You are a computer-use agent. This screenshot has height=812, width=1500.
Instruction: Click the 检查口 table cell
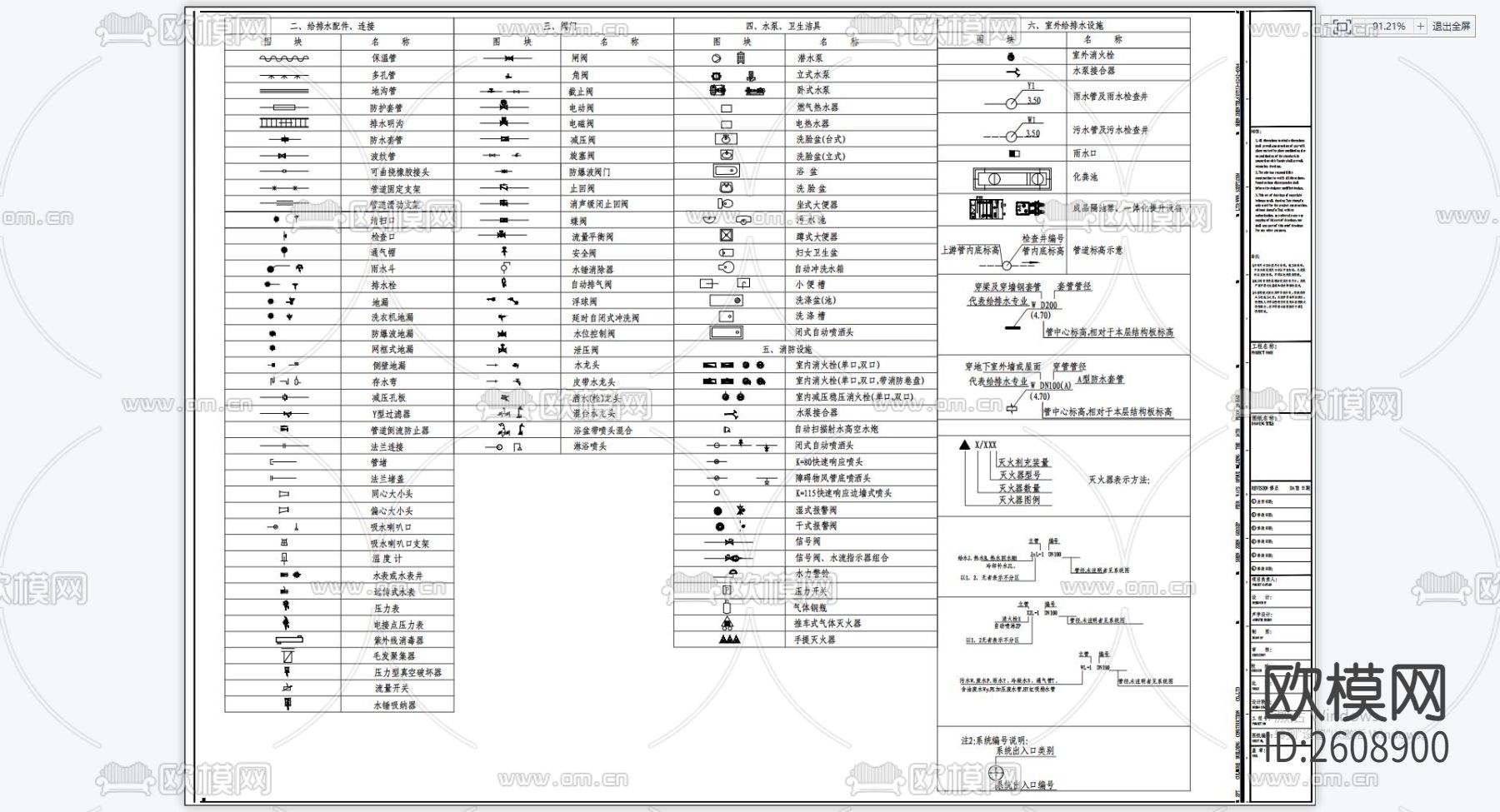click(397, 237)
